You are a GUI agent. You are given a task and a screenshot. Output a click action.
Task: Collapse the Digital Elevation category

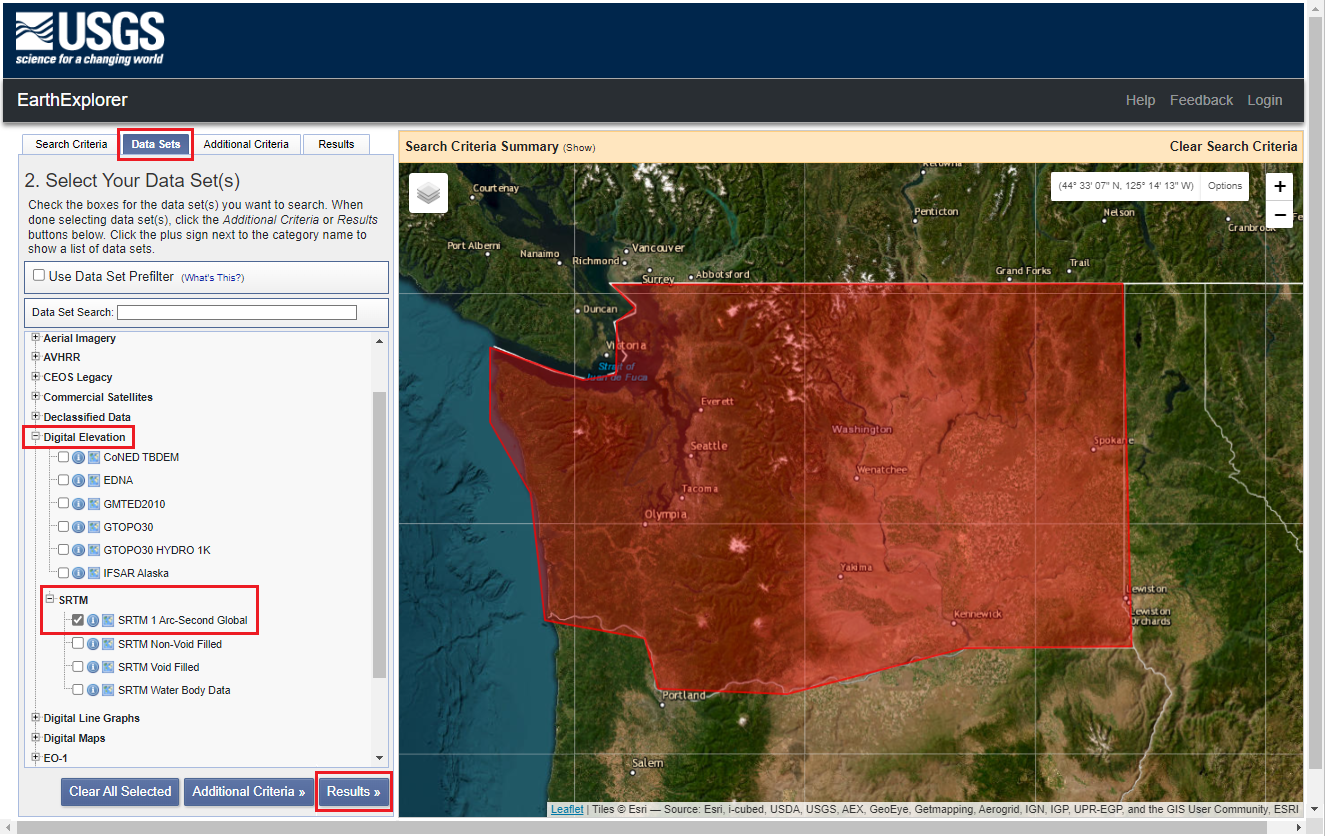36,436
